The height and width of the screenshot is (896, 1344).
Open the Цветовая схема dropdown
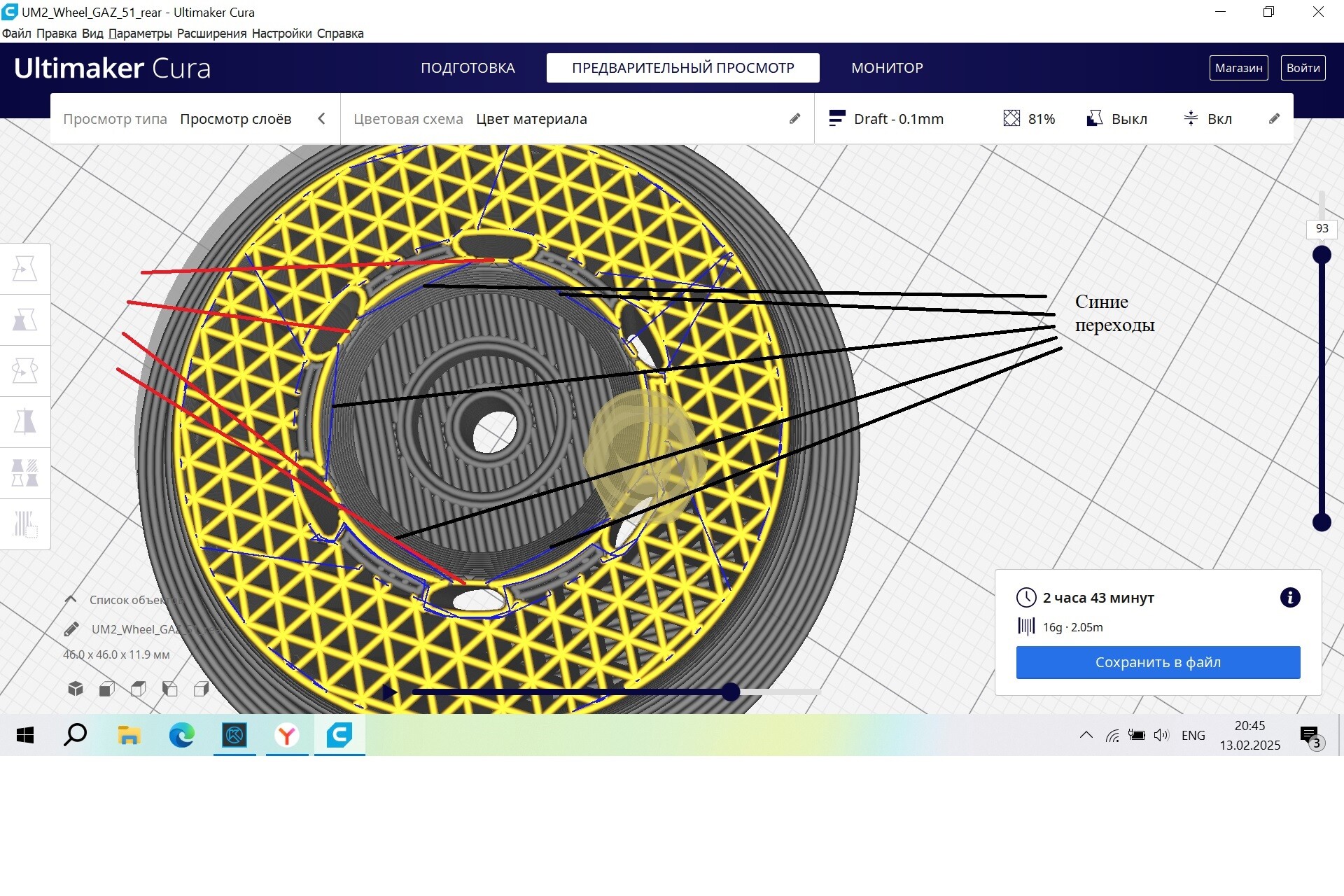pos(532,119)
